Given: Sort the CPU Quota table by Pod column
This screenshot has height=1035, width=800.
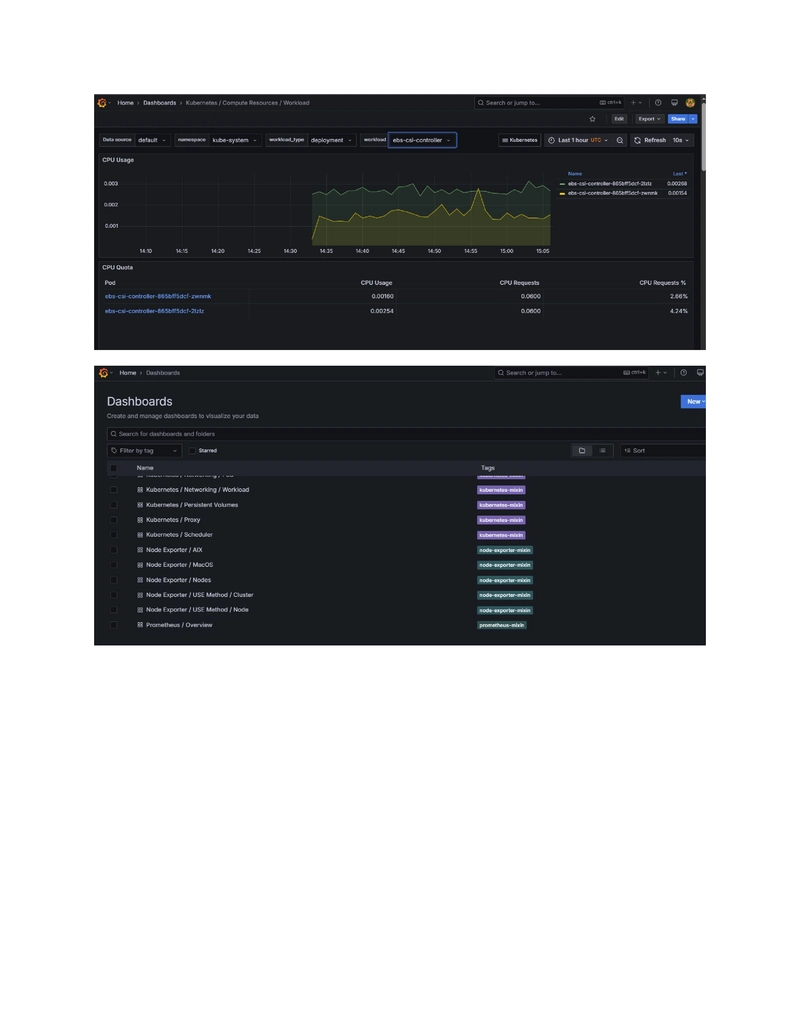Looking at the screenshot, I should tap(110, 283).
